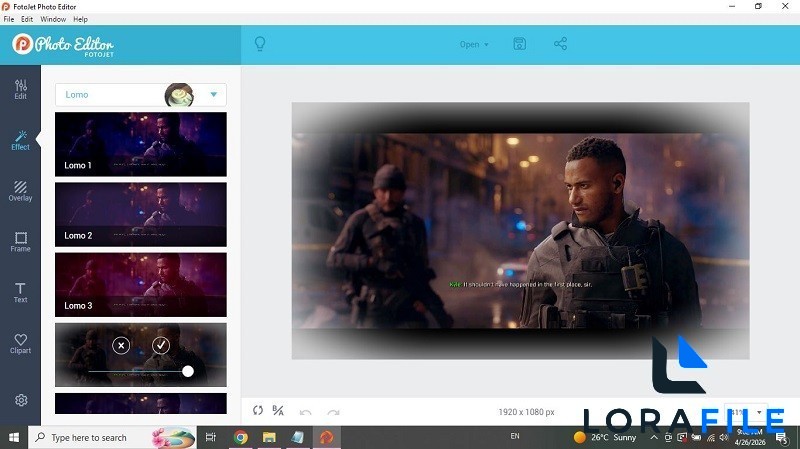Image resolution: width=800 pixels, height=449 pixels.
Task: Show hidden tray icons chevron
Action: (654, 437)
